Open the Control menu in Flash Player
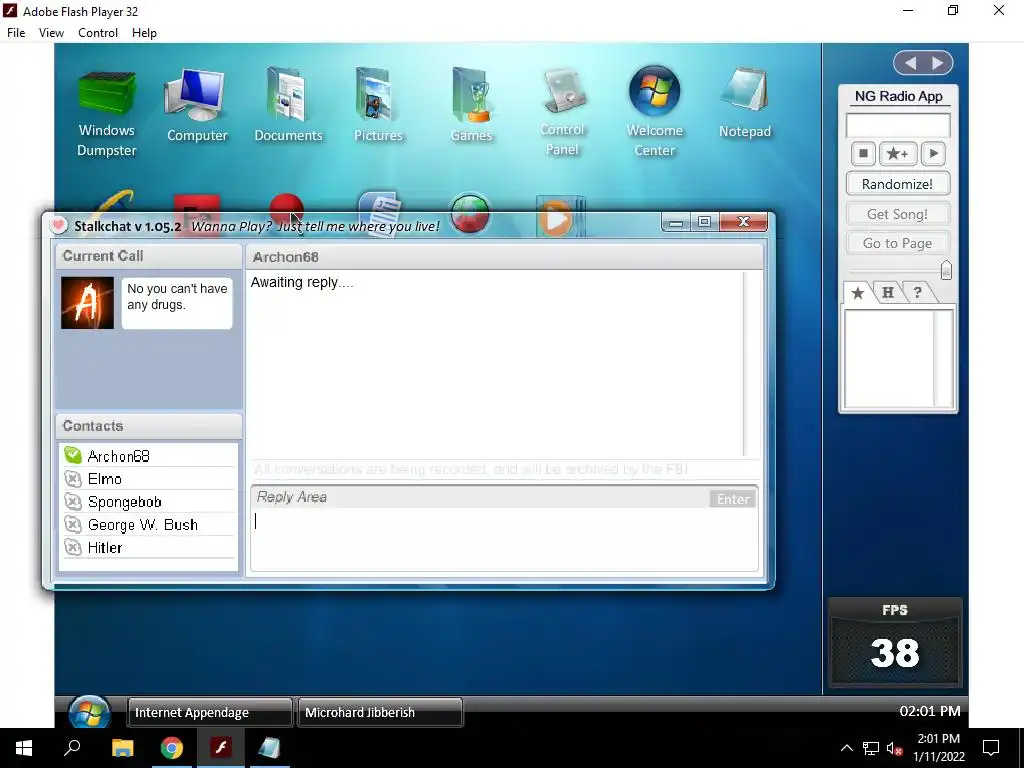Viewport: 1024px width, 768px height. pos(98,33)
